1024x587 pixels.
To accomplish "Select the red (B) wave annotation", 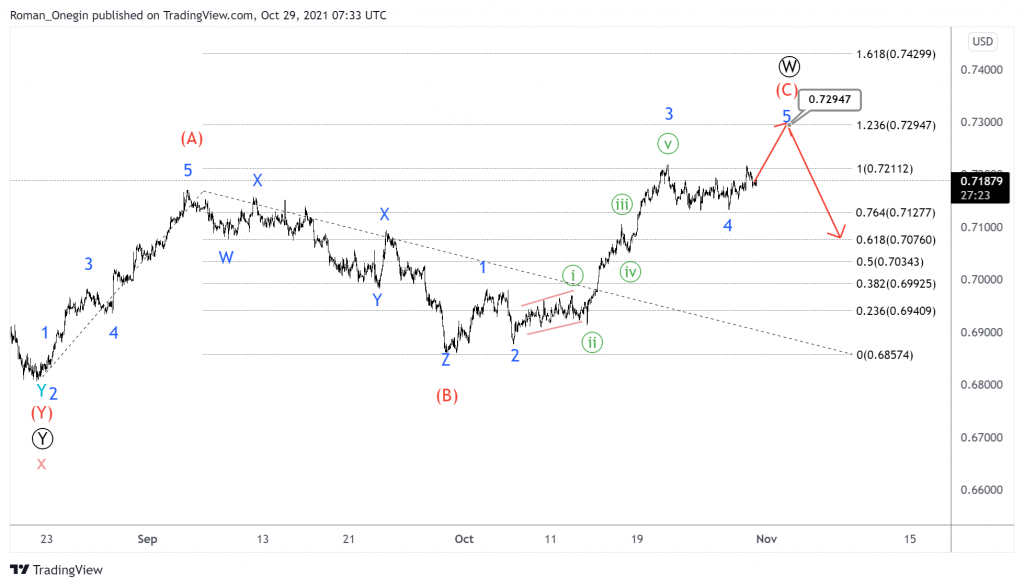I will (x=446, y=396).
